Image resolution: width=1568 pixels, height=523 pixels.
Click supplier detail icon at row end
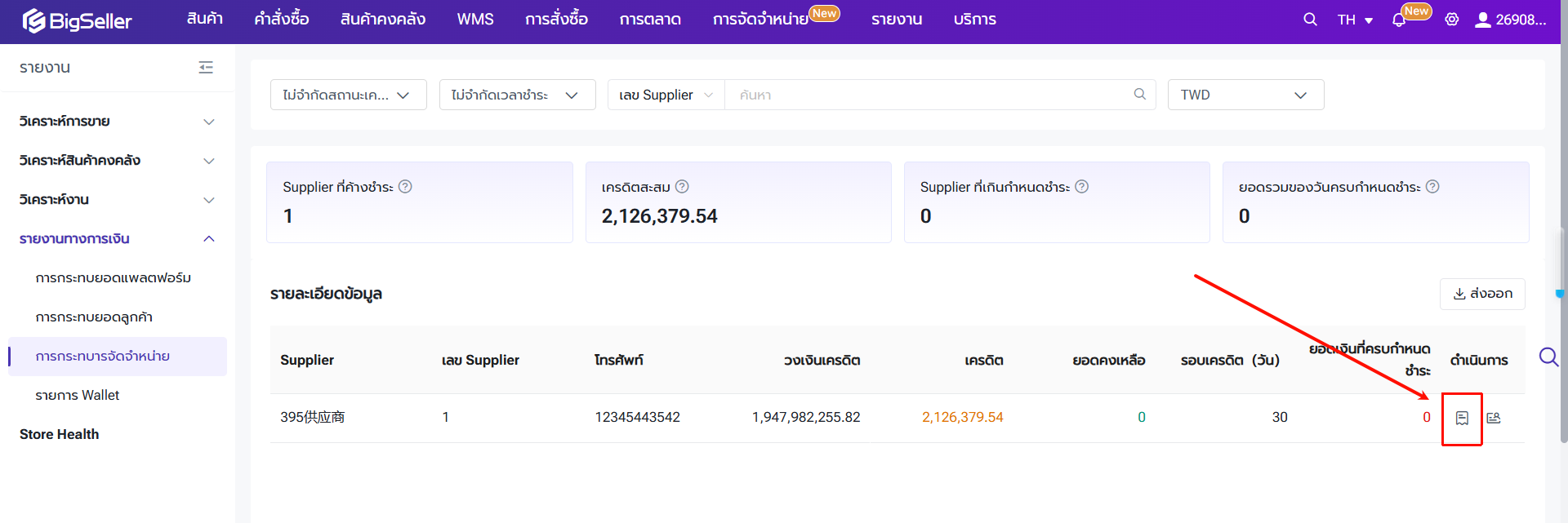1494,418
